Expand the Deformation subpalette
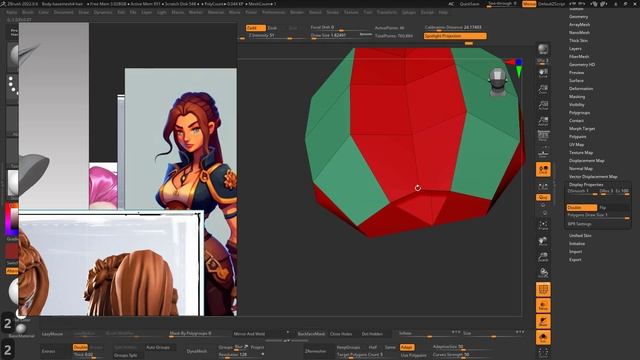 coord(581,89)
